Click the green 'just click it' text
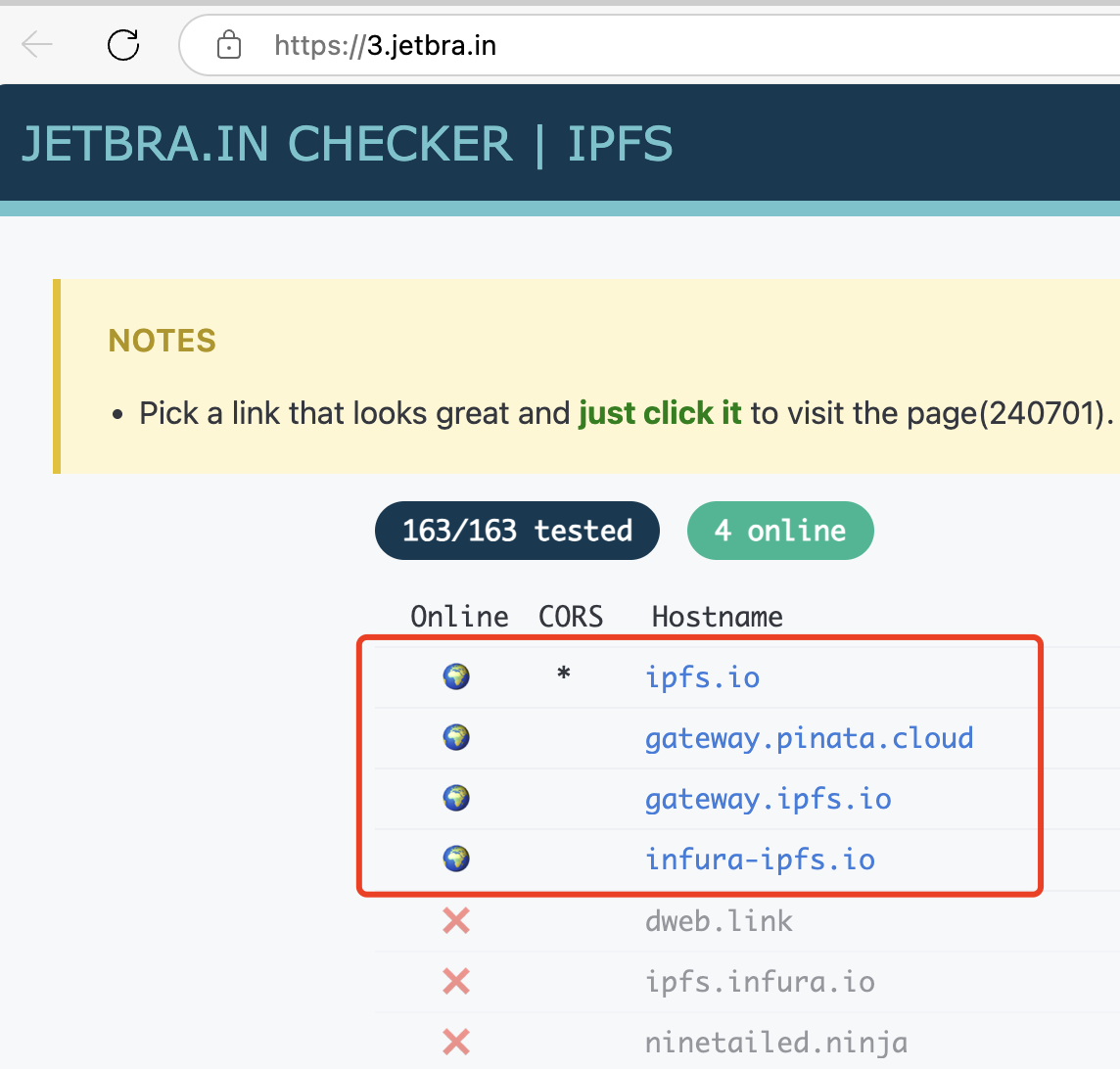This screenshot has width=1120, height=1069. [x=659, y=412]
